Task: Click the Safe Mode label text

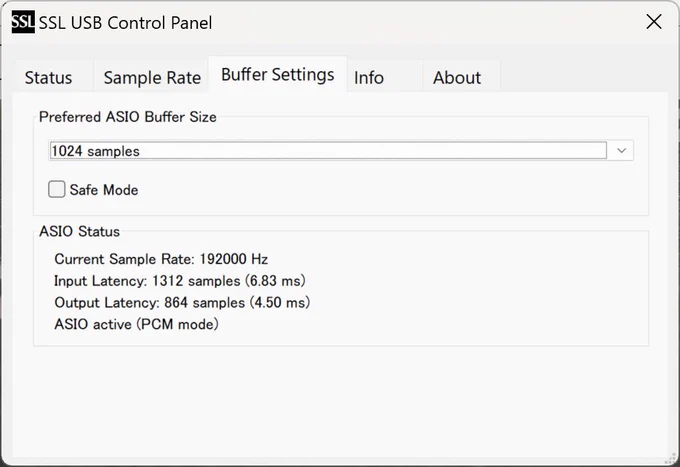Action: (104, 190)
